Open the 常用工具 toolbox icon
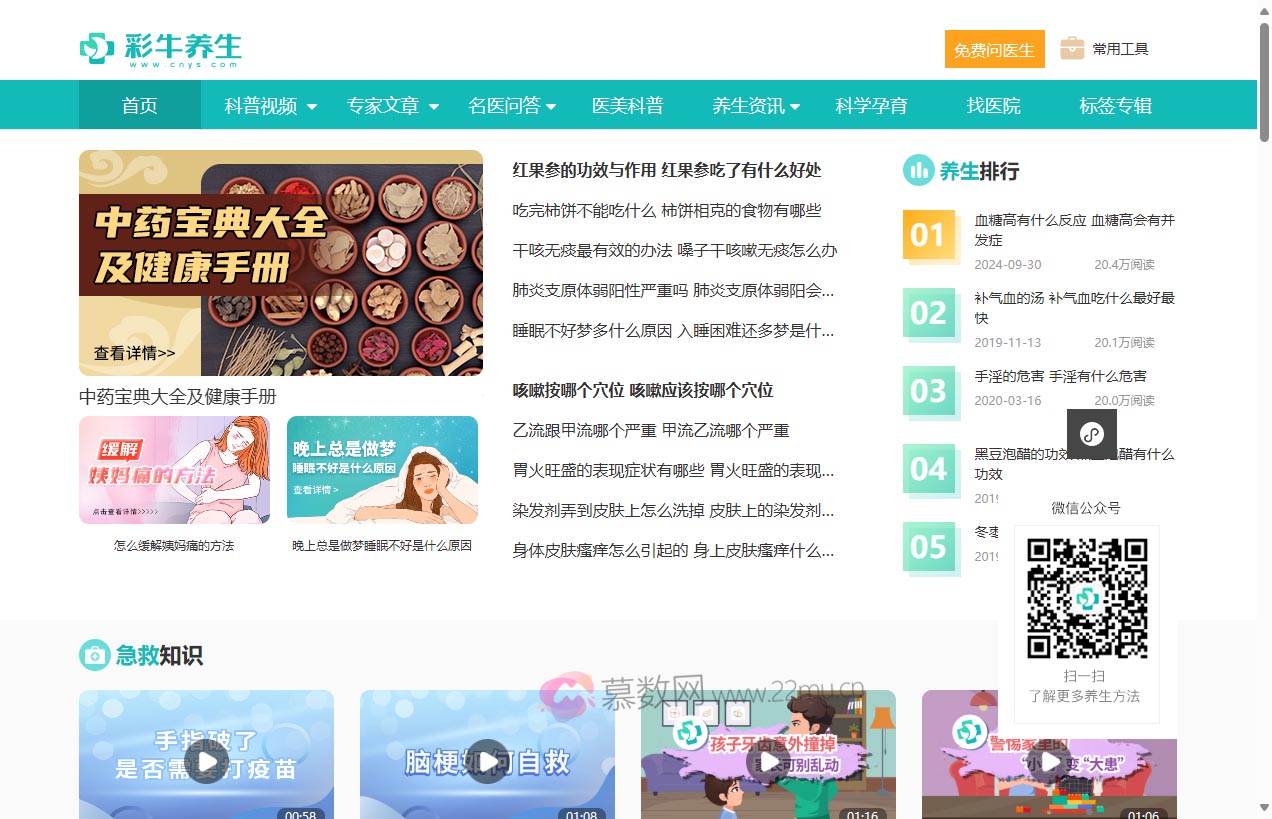 (x=1073, y=47)
